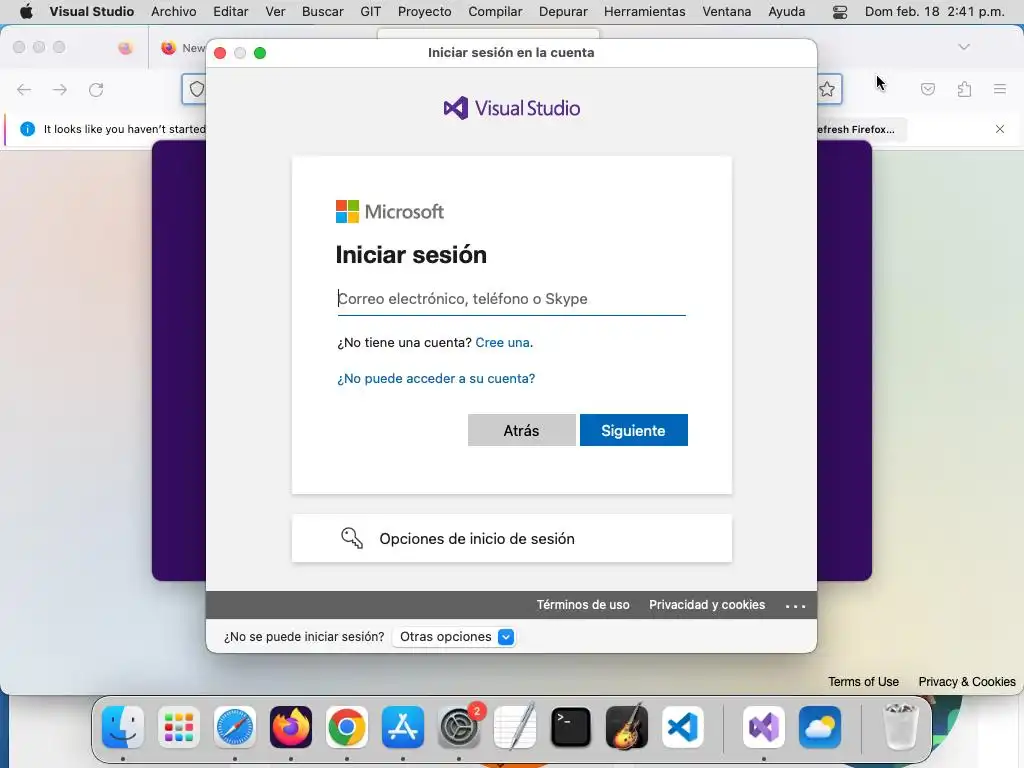Open System Settings in the Dock
Image resolution: width=1024 pixels, height=768 pixels.
pos(458,727)
